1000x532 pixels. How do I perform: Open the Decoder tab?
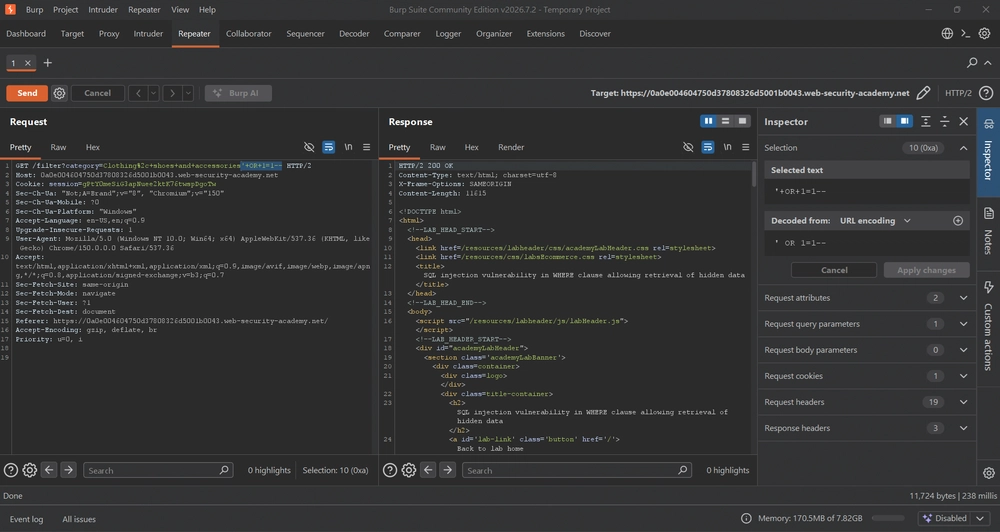[354, 34]
